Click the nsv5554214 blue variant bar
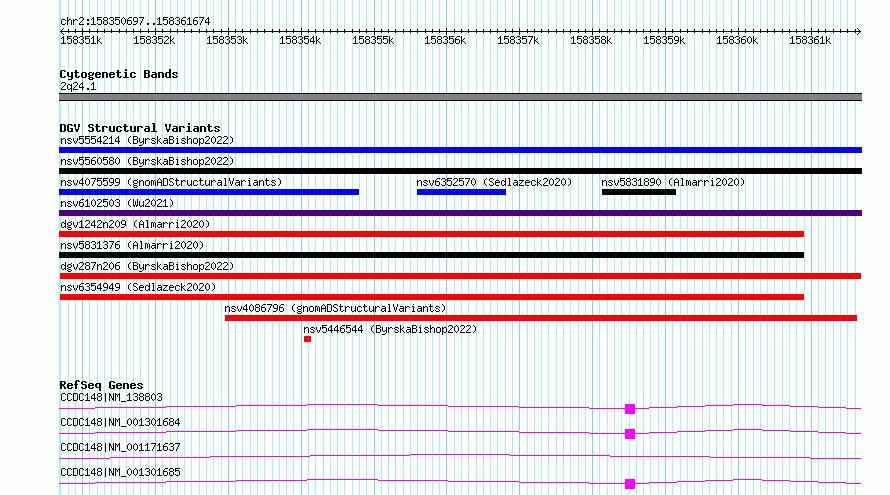Image resolution: width=890 pixels, height=495 pixels. pyautogui.click(x=460, y=150)
